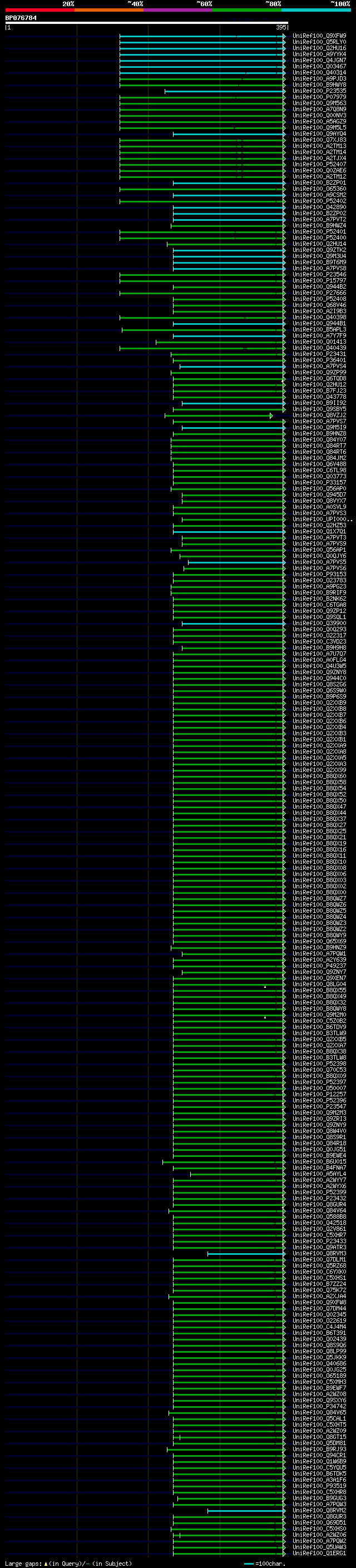
Task: Select label UniRef100_O65360
Action: (x=319, y=189)
